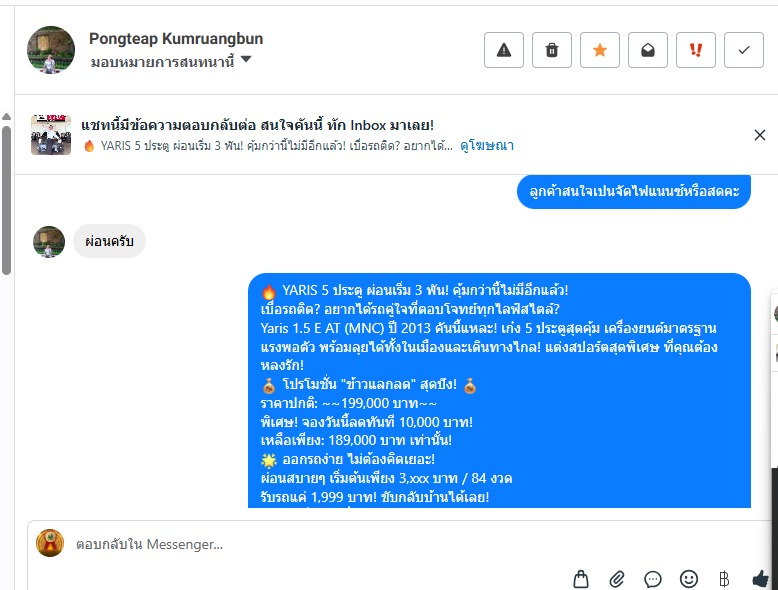Image resolution: width=778 pixels, height=590 pixels.
Task: Open saved replies speech bubble icon
Action: tap(652, 579)
